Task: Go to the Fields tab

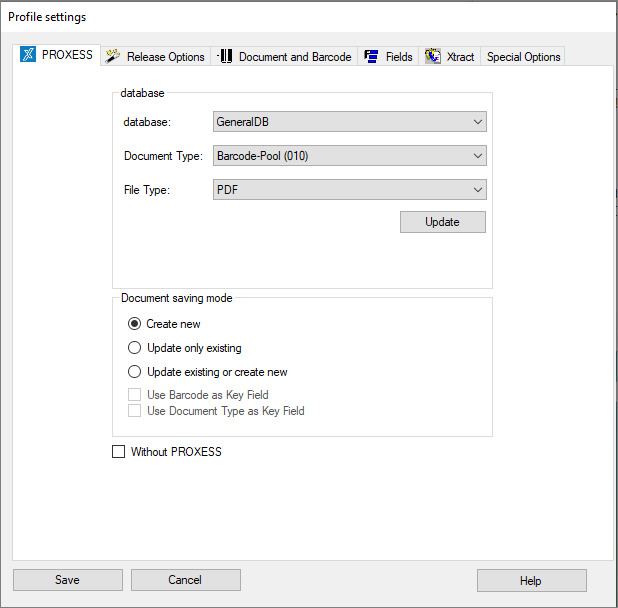Action: (388, 57)
